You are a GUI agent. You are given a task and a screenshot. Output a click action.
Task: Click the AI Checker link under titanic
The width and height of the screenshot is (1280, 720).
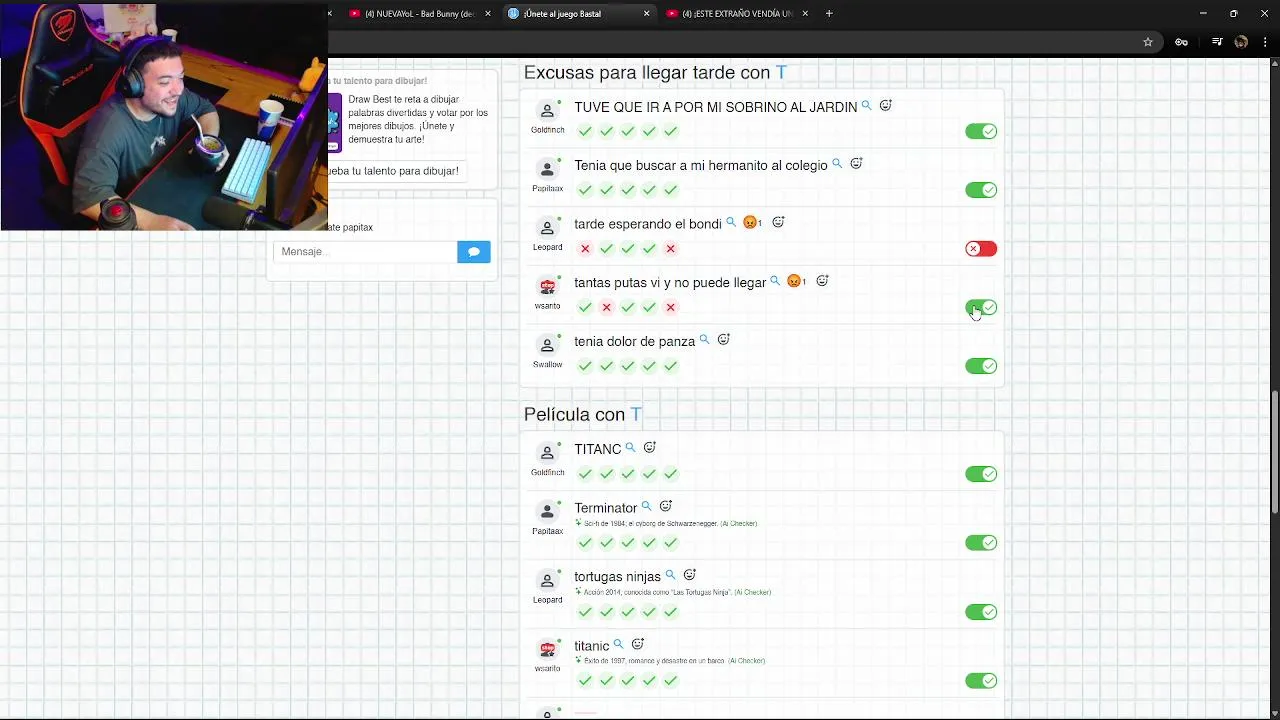pyautogui.click(x=747, y=661)
